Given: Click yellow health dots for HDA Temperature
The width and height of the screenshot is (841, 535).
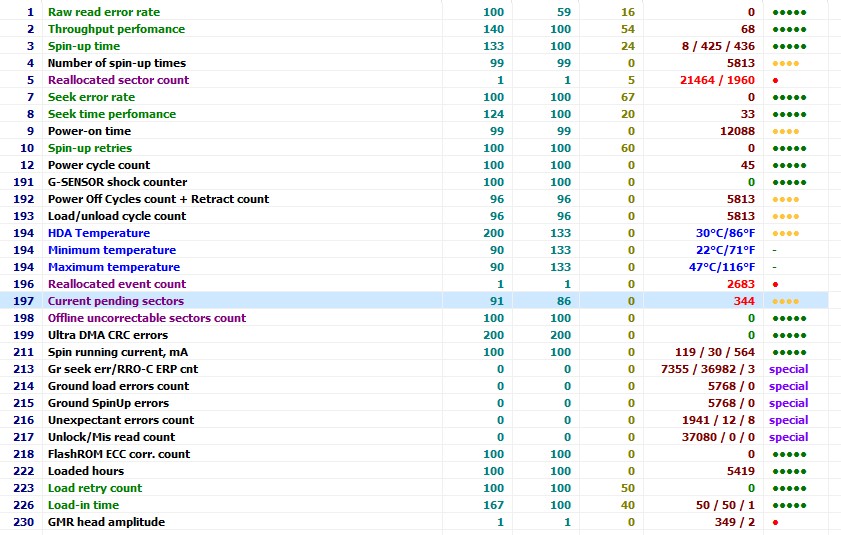Looking at the screenshot, I should [786, 233].
